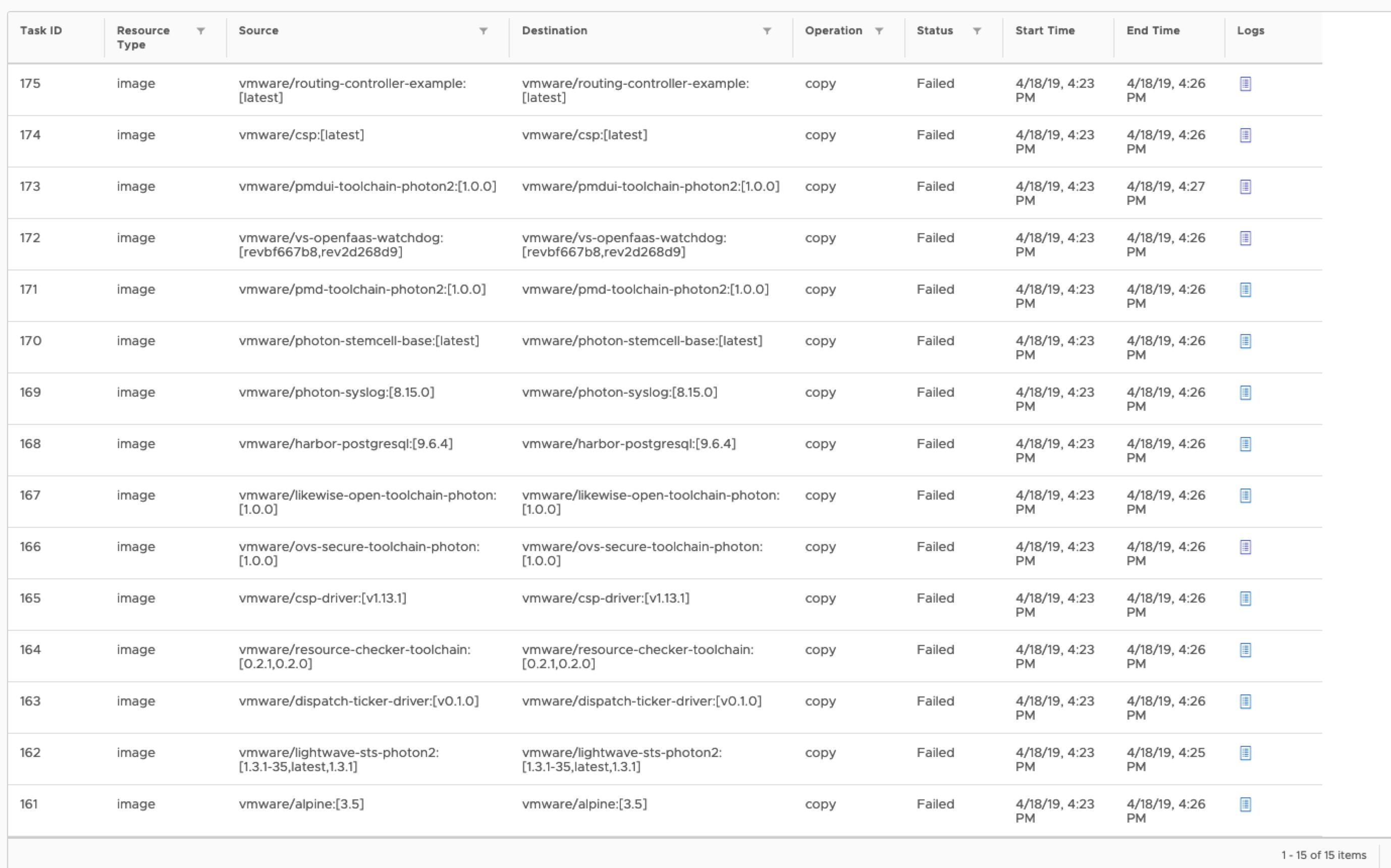Sort by the Start Time column

(x=1045, y=31)
